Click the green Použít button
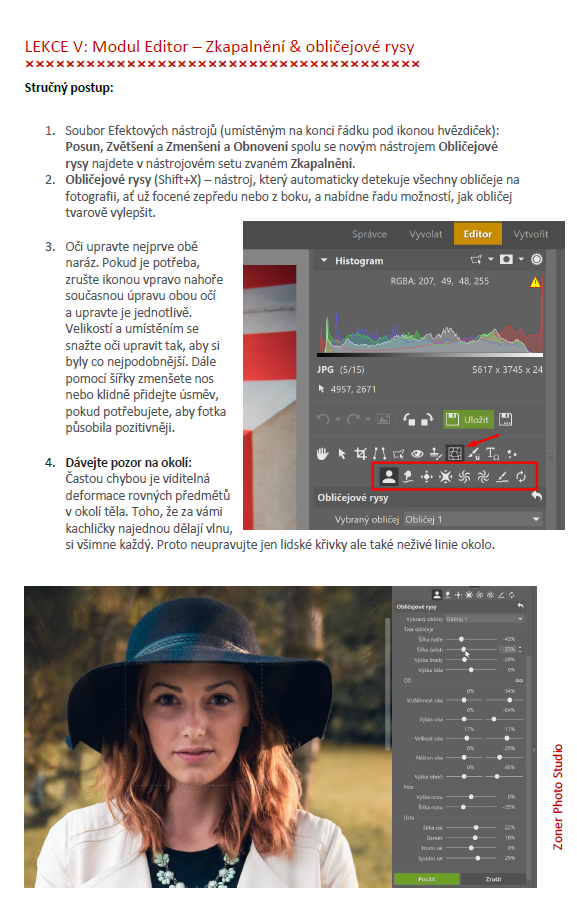The width and height of the screenshot is (577, 902). (426, 879)
